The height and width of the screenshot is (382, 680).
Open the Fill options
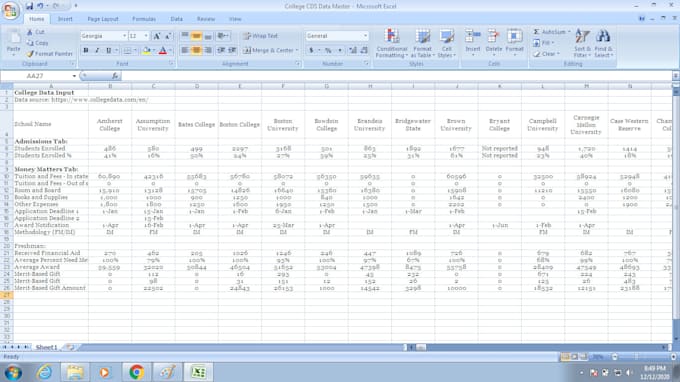pos(543,43)
